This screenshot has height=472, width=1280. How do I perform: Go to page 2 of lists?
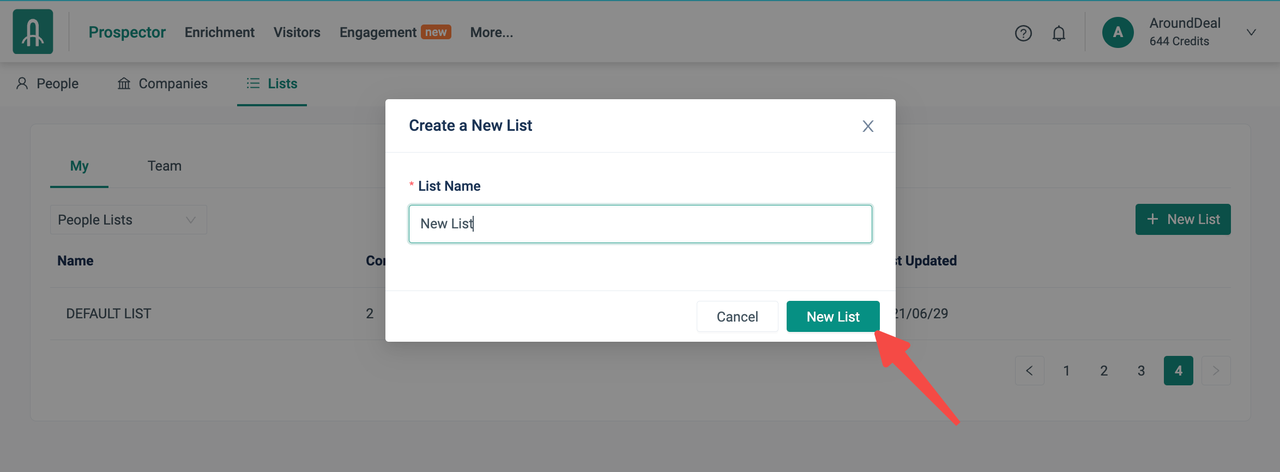(x=1104, y=371)
